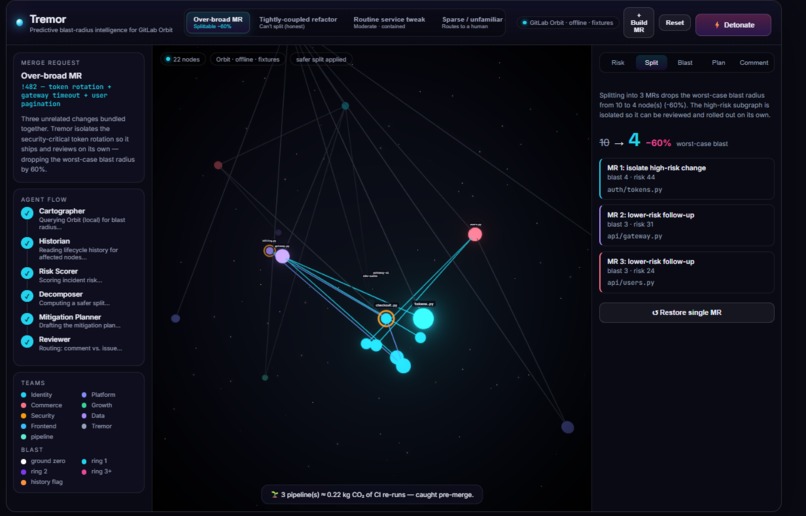Select the small orange-ringed node beside lavender node

(269, 250)
